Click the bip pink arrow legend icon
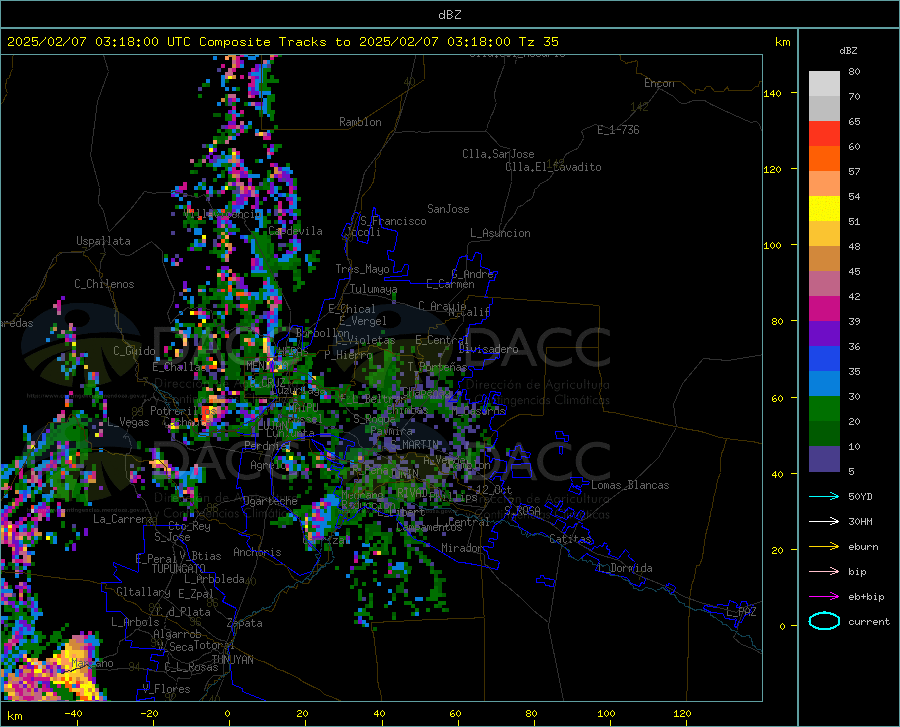Image resolution: width=900 pixels, height=727 pixels. 824,572
